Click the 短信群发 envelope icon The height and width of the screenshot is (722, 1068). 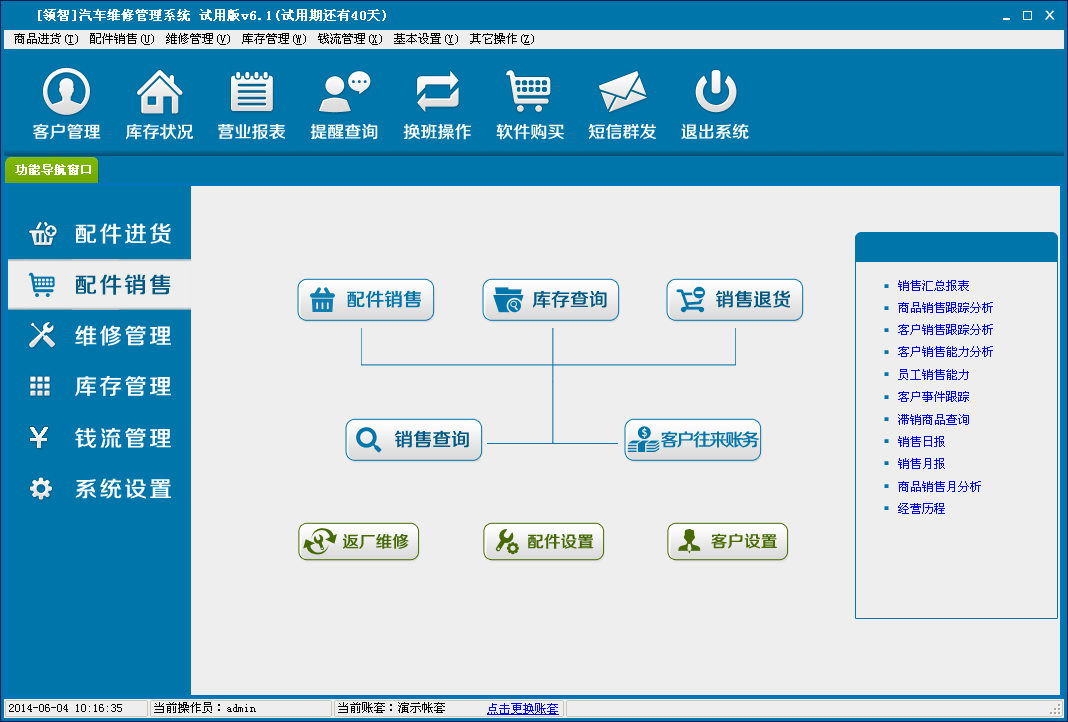tap(622, 93)
